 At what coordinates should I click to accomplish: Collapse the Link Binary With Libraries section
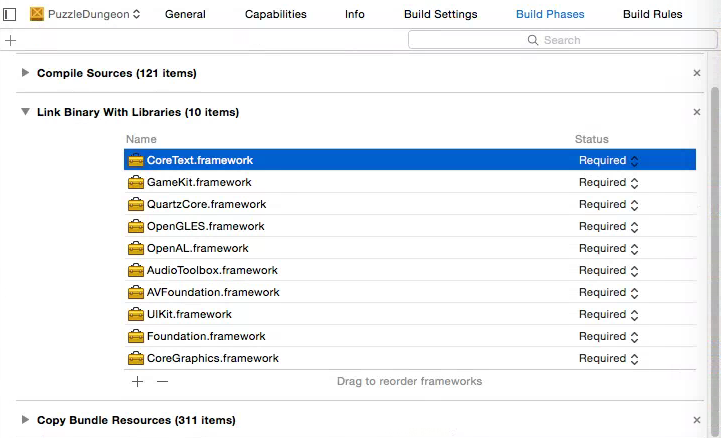[25, 112]
